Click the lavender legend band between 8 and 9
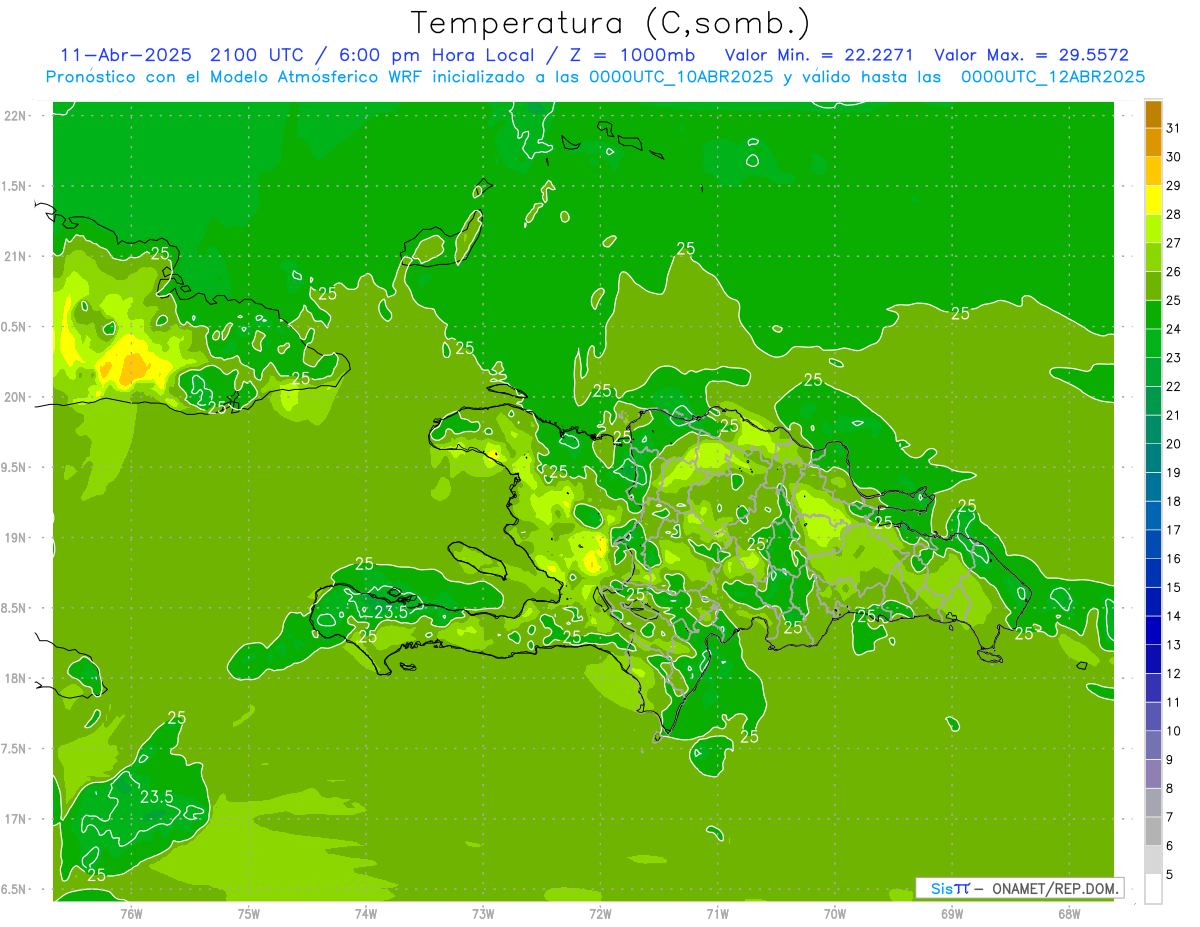The image size is (1200, 927). (x=1153, y=774)
